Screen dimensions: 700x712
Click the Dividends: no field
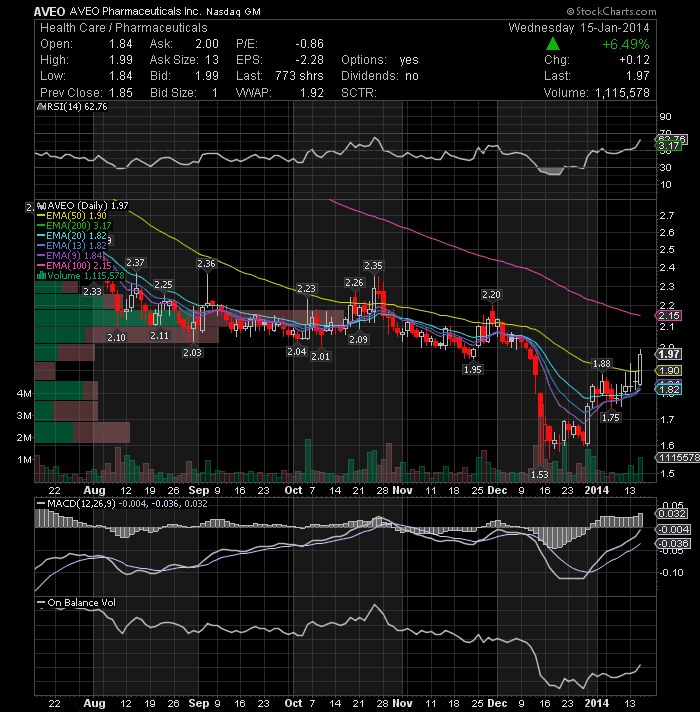380,76
